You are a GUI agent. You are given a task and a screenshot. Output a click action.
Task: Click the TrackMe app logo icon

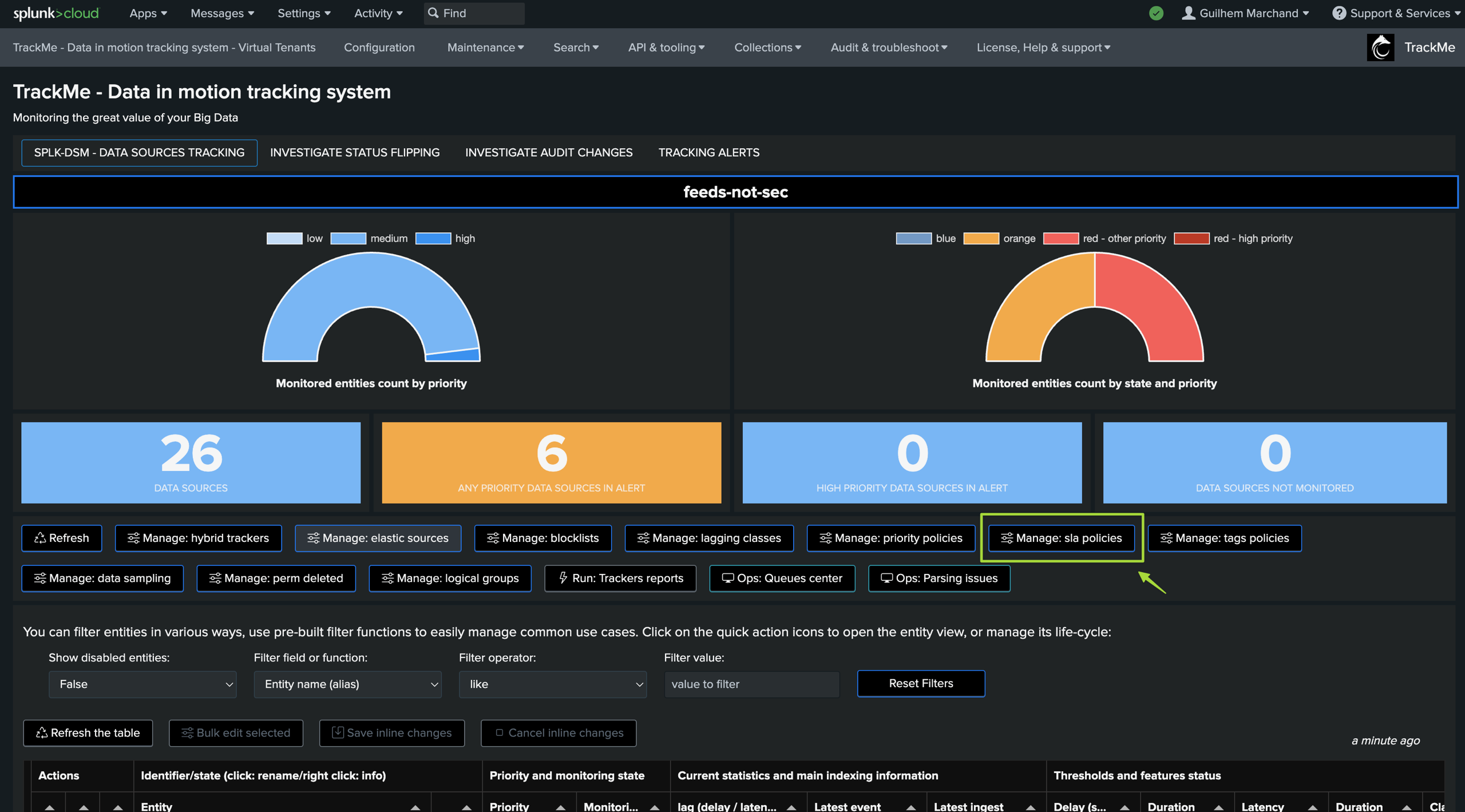point(1380,47)
